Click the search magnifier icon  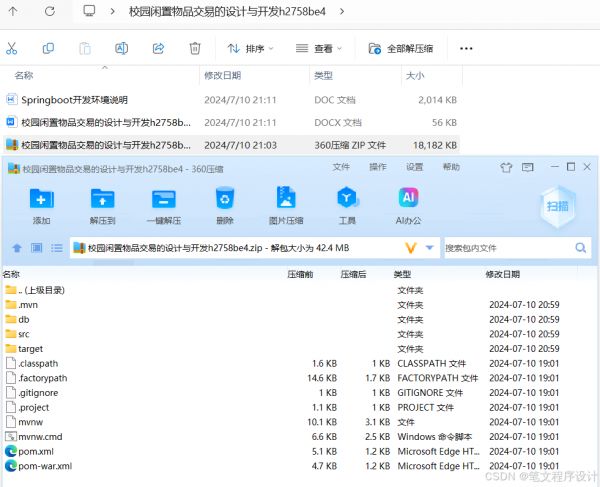tap(580, 248)
